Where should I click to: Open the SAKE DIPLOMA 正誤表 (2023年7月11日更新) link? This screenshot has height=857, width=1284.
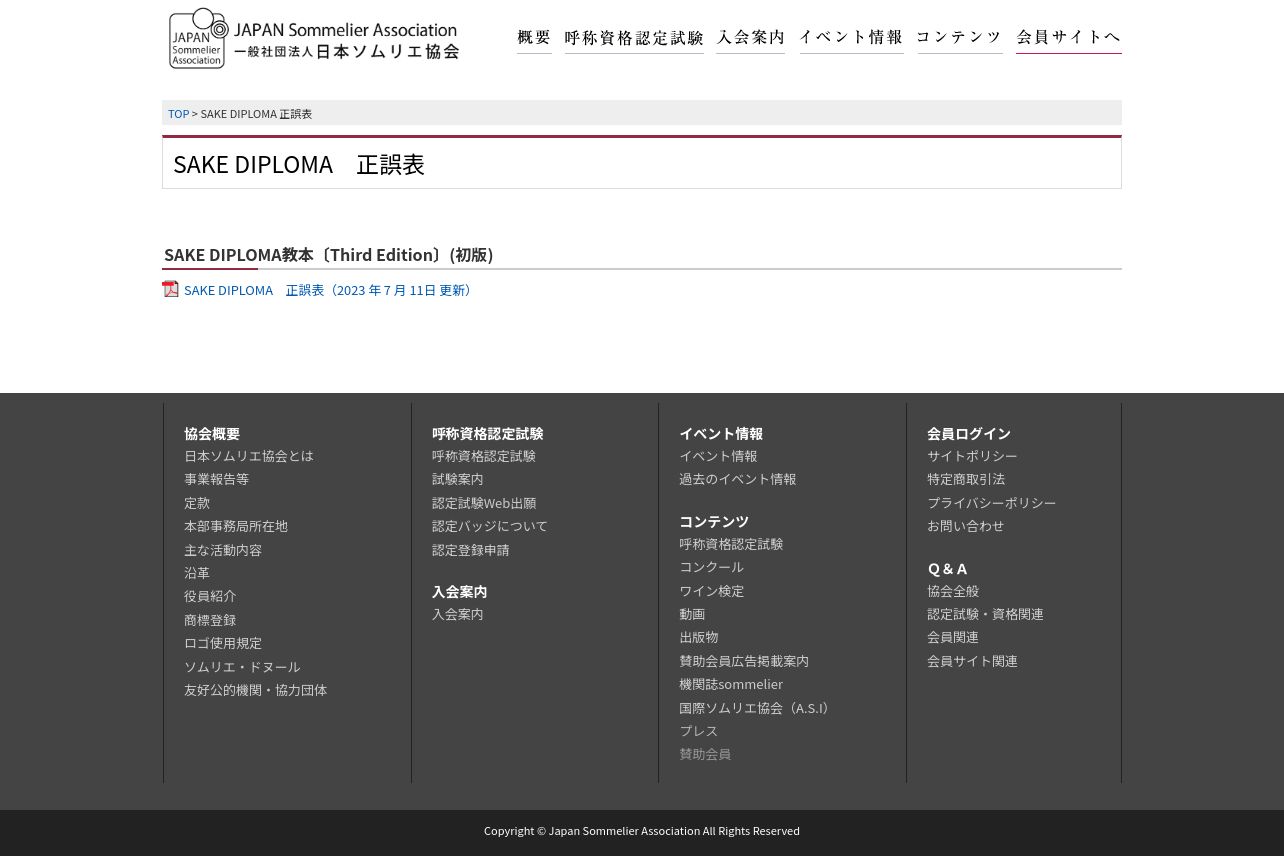(x=330, y=290)
